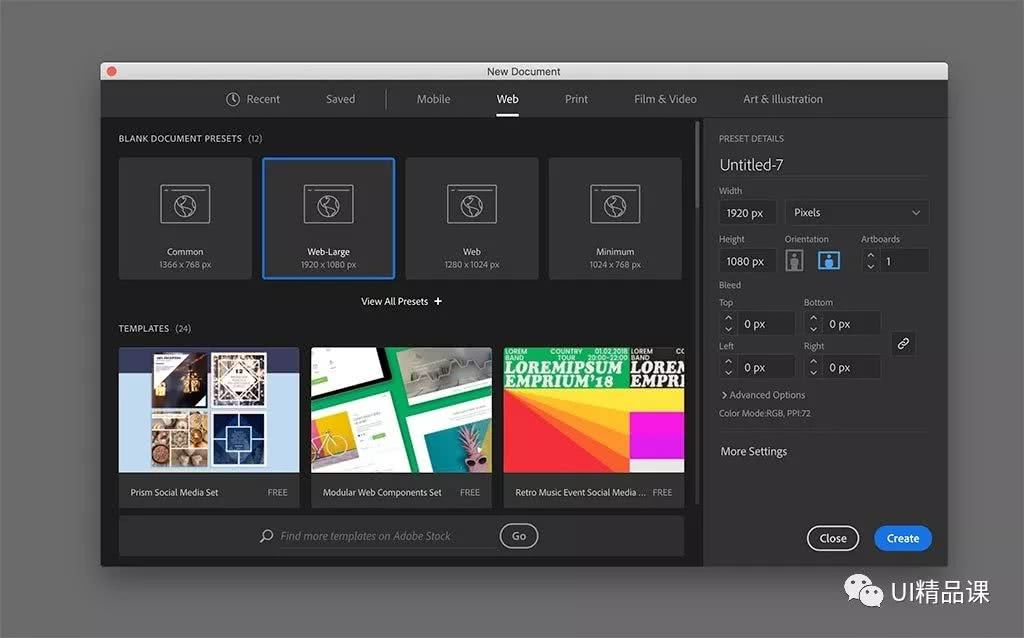Select the Common 1366 x 768 preset icon
This screenshot has height=638, width=1024.
185,204
